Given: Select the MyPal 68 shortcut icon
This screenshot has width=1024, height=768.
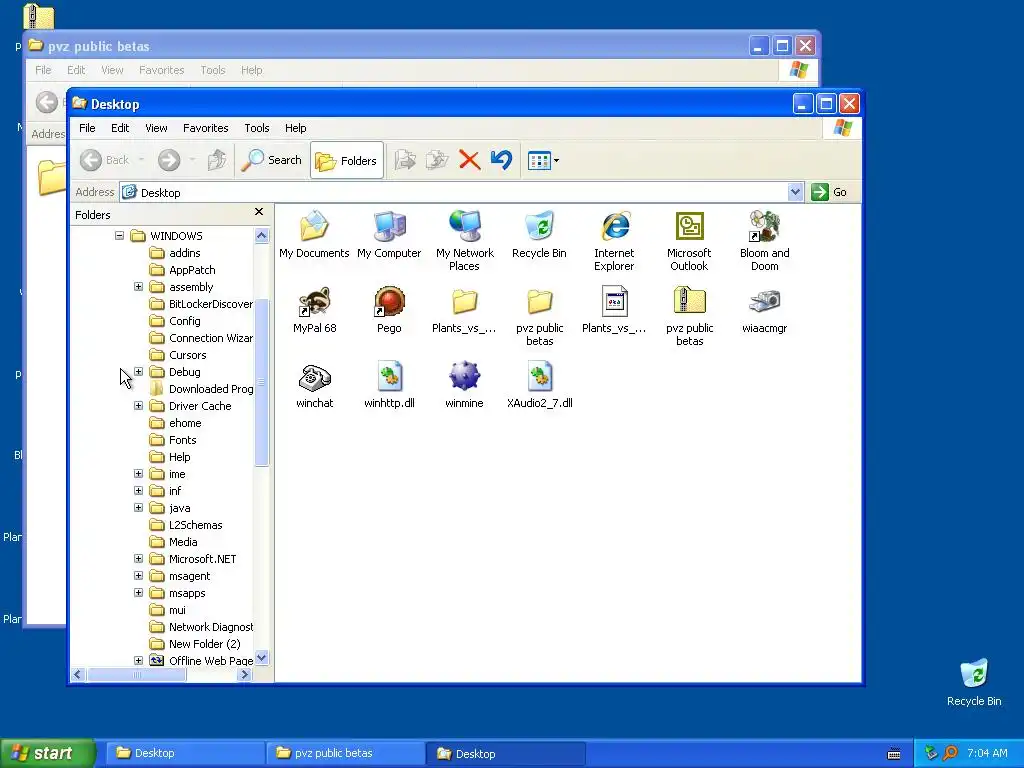Looking at the screenshot, I should point(315,302).
